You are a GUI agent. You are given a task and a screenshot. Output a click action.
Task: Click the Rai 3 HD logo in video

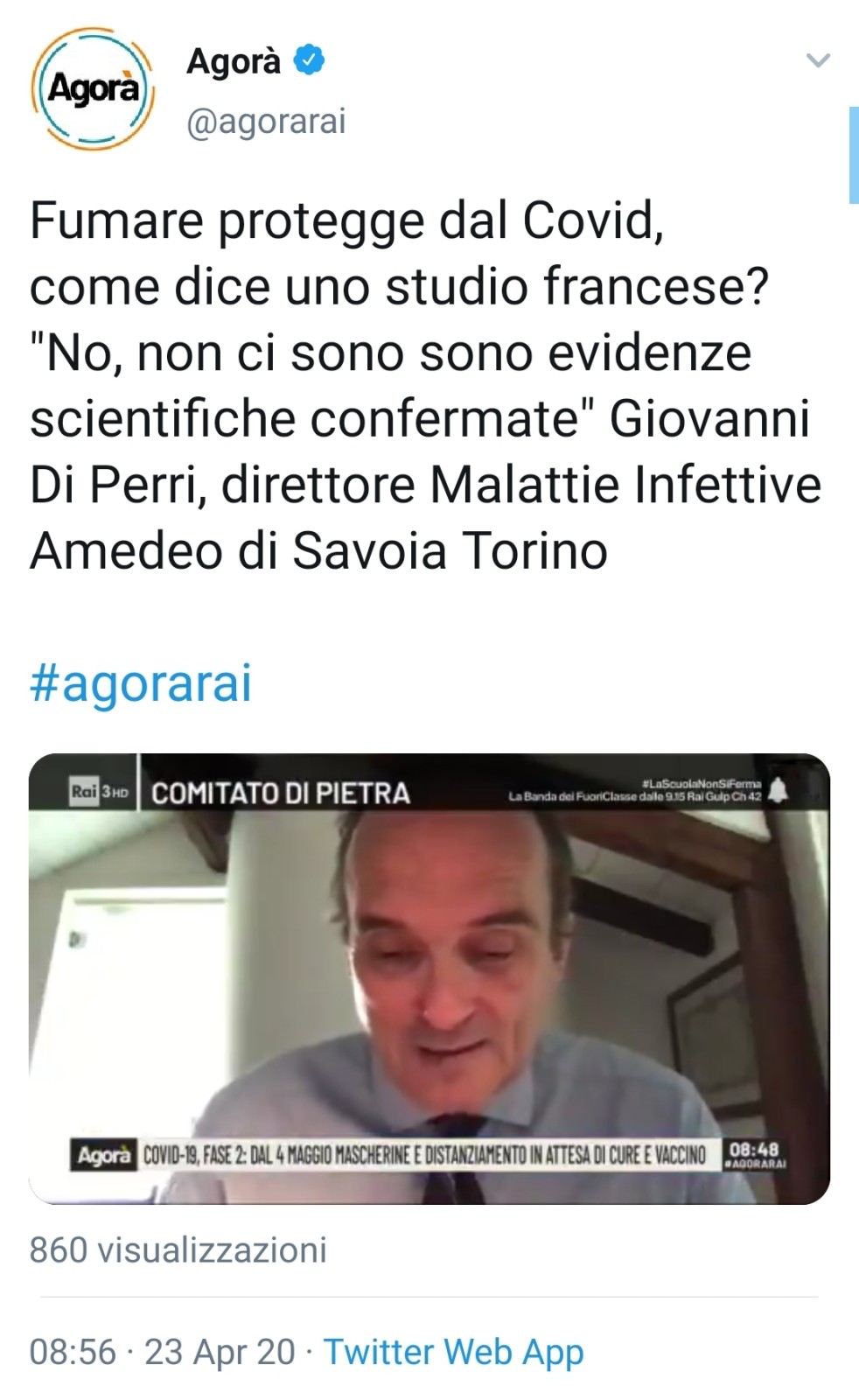(x=100, y=791)
